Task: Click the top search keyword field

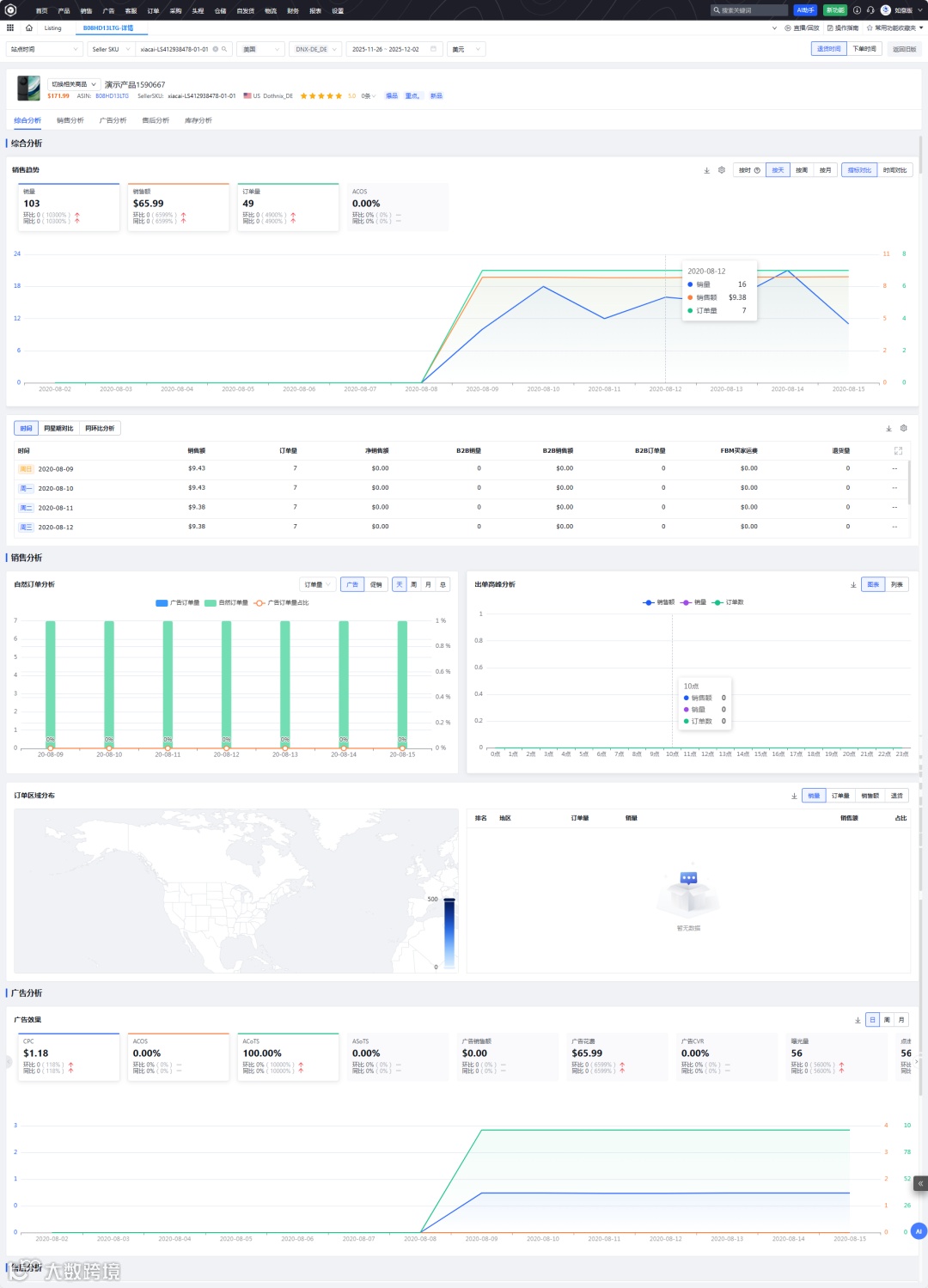Action: click(x=748, y=10)
